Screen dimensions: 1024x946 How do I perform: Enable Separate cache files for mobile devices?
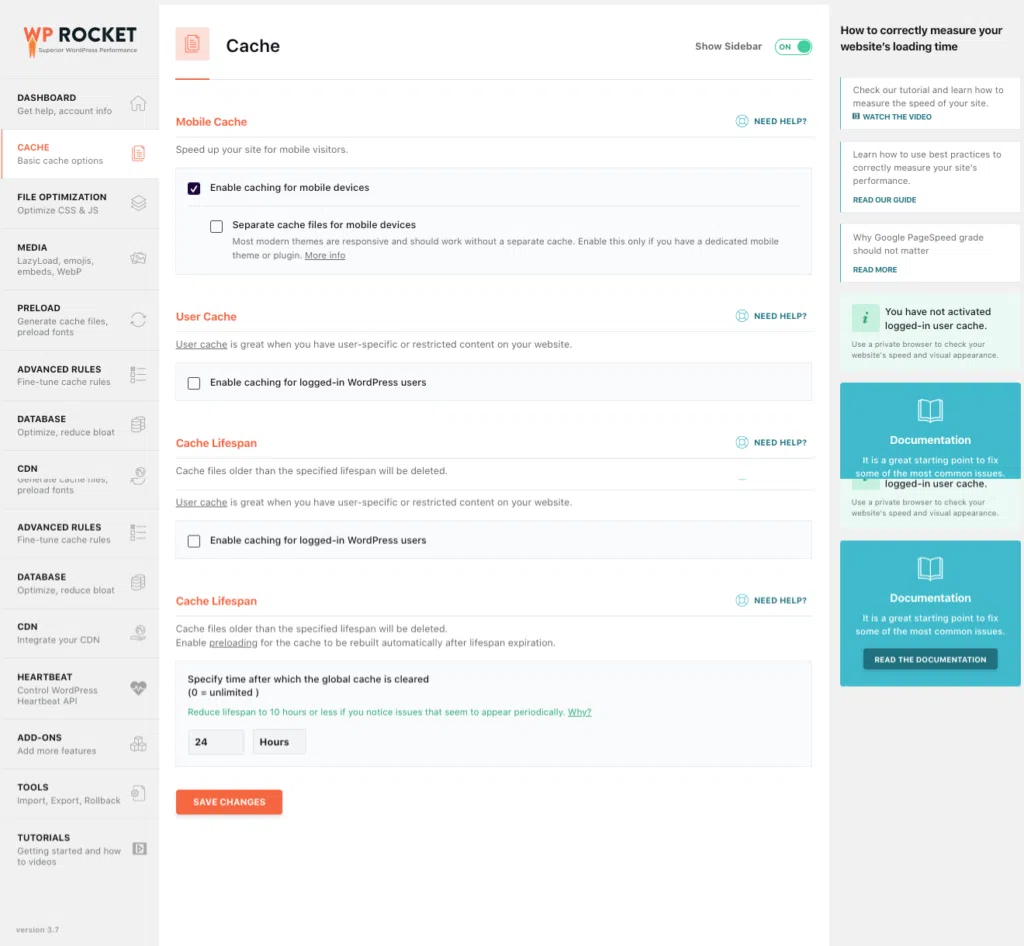coord(216,226)
